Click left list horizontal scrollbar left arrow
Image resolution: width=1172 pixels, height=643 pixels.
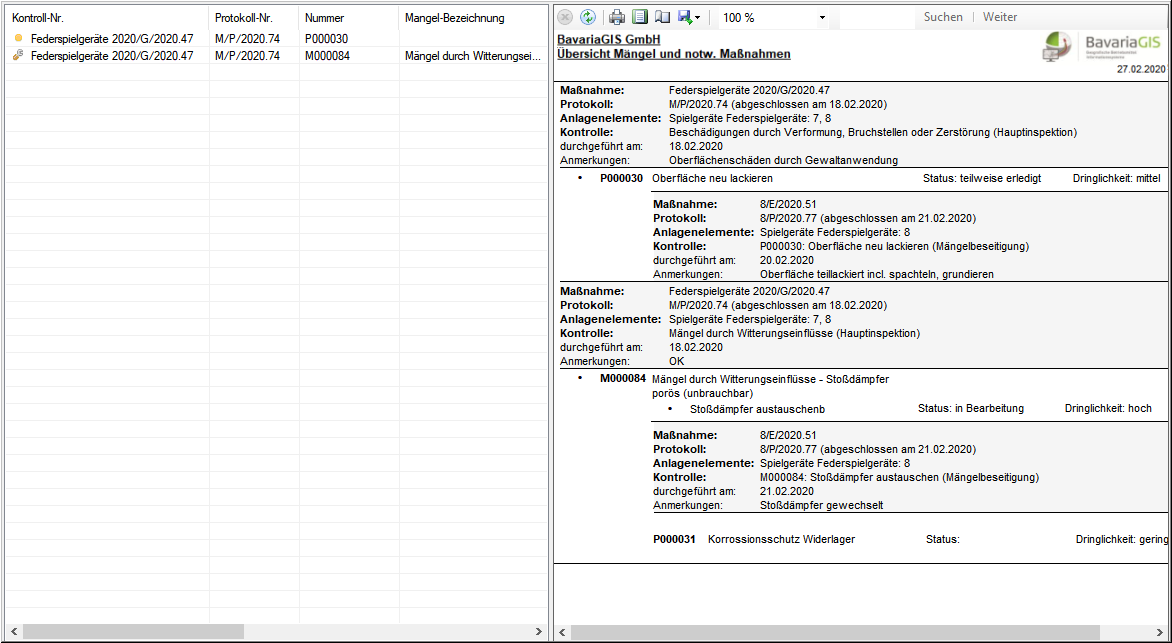[x=14, y=632]
